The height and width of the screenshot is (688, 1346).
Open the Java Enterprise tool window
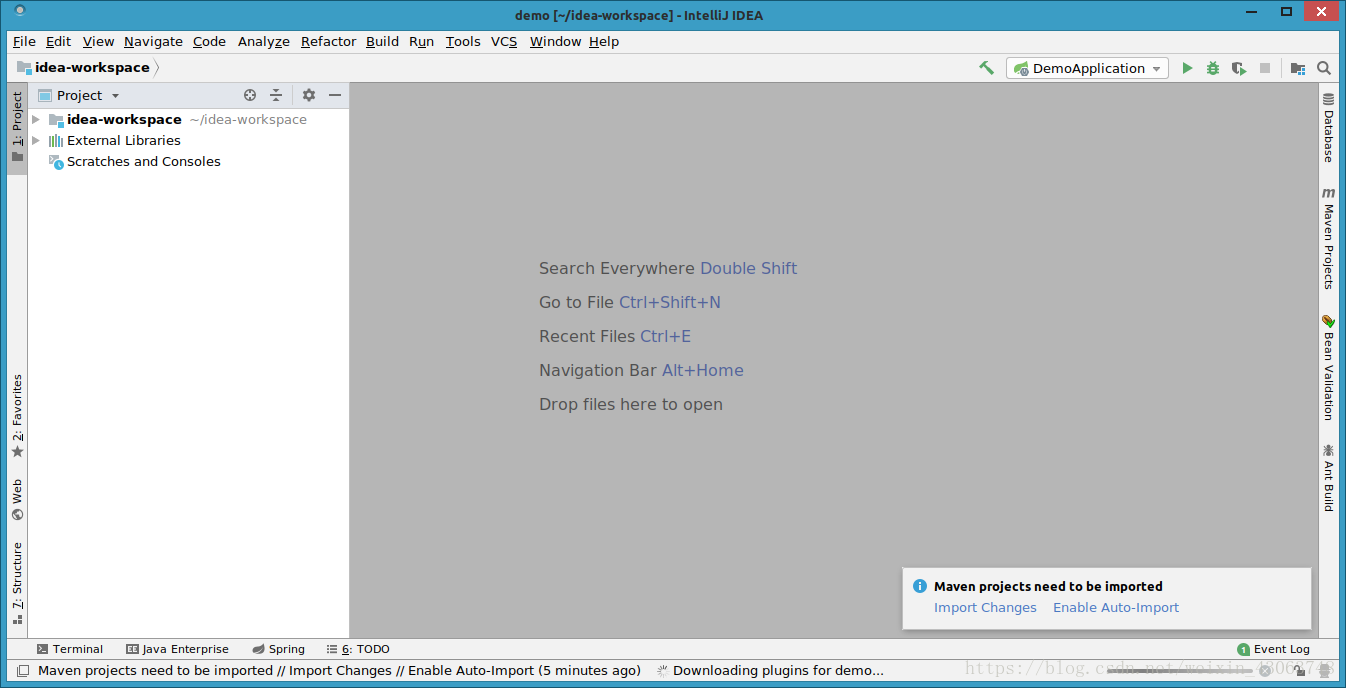point(177,649)
